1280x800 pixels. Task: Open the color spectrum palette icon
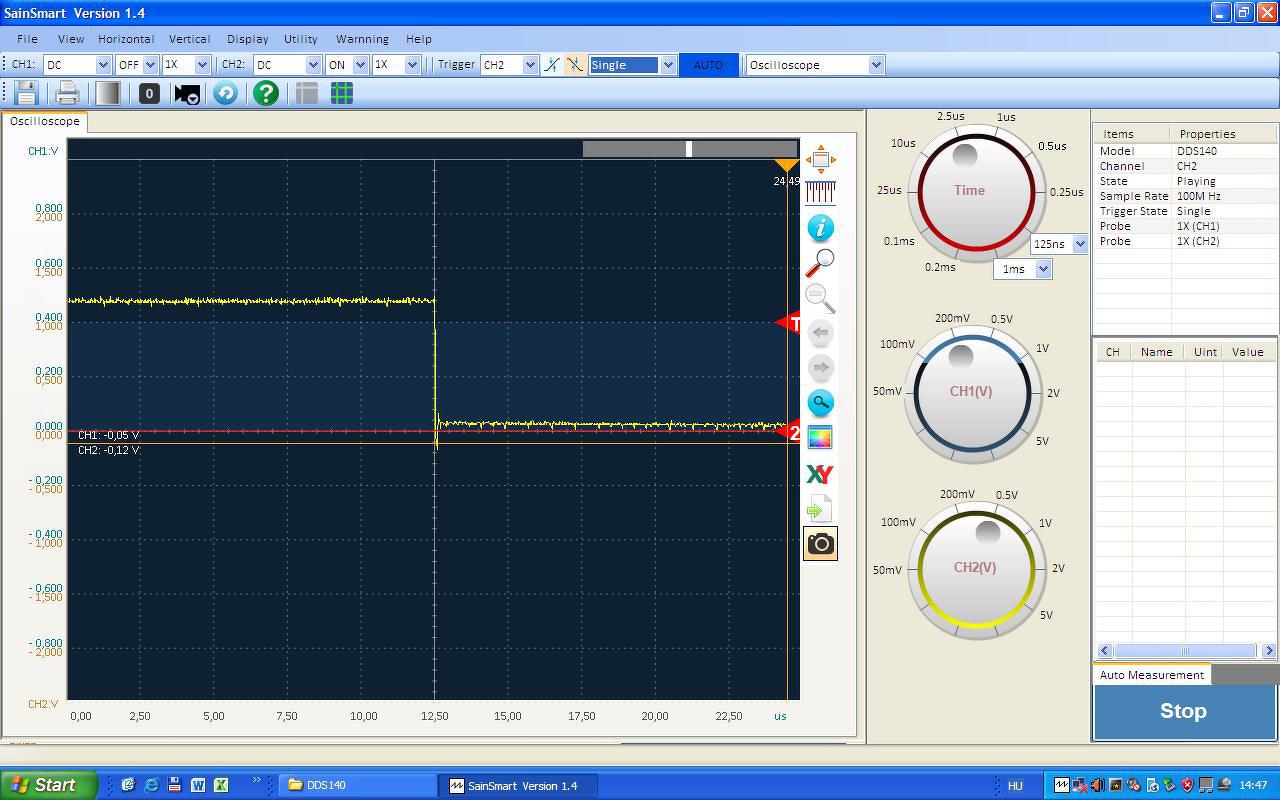pos(820,437)
